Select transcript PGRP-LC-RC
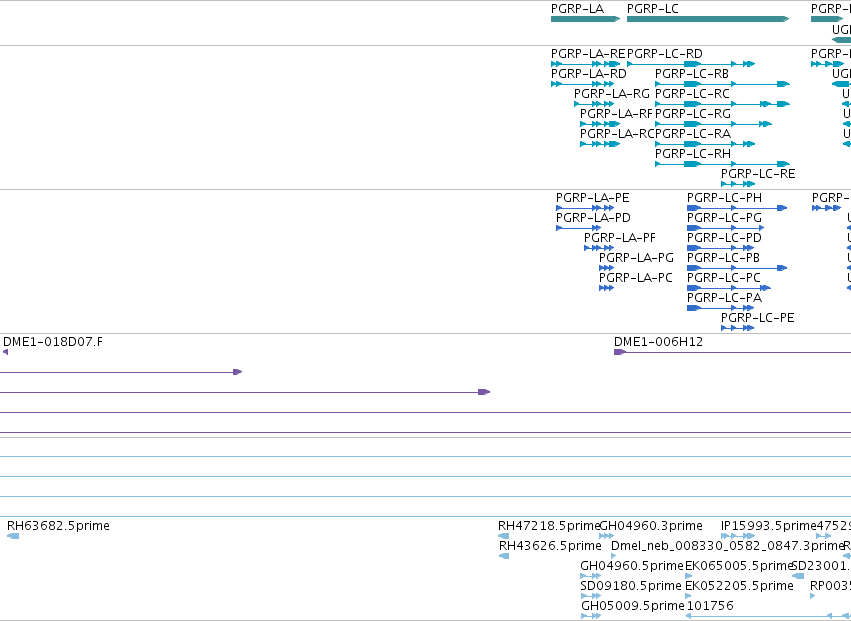Viewport: 851px width, 621px height. [722, 104]
